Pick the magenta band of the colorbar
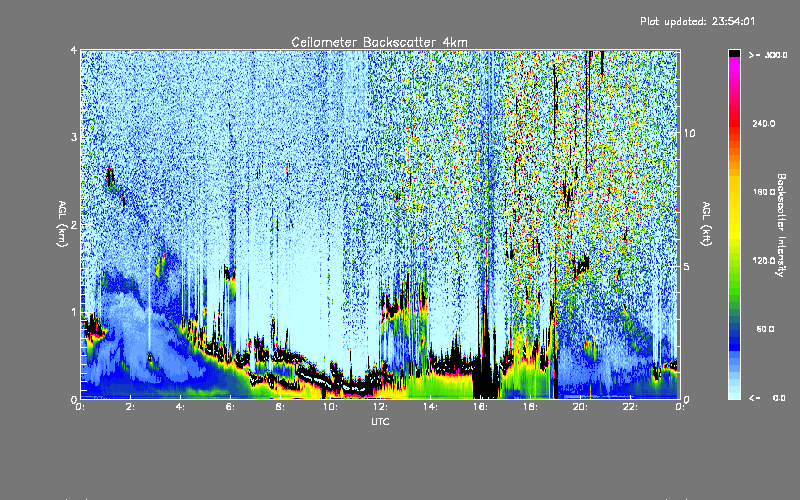 pos(734,64)
